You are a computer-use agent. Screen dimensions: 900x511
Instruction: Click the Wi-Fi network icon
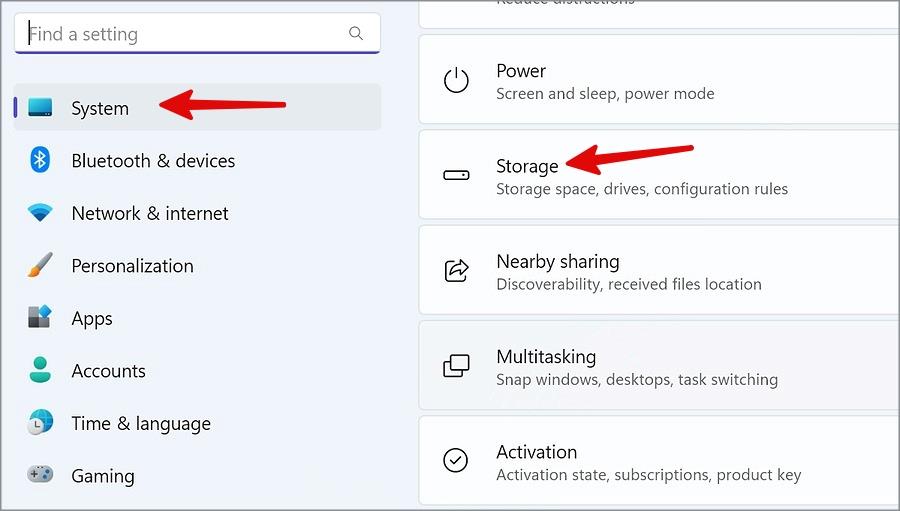40,213
